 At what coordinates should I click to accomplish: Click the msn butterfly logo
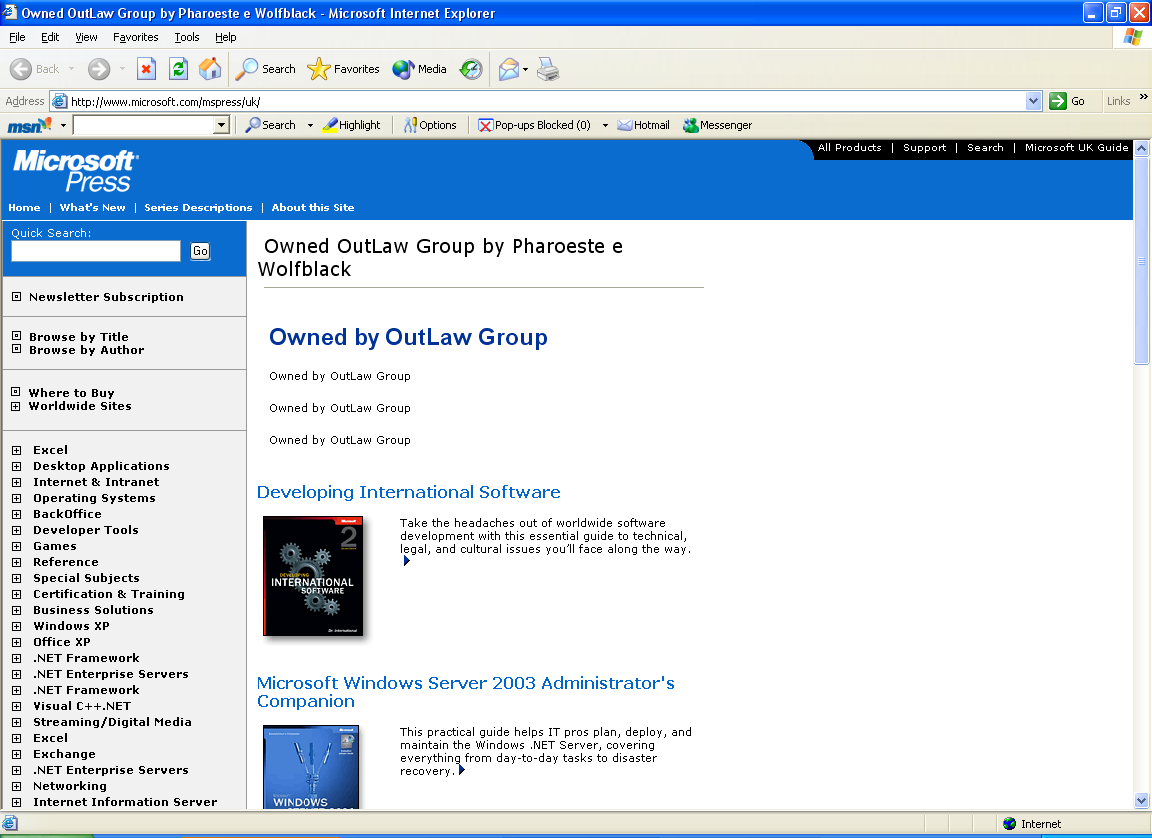coord(29,126)
